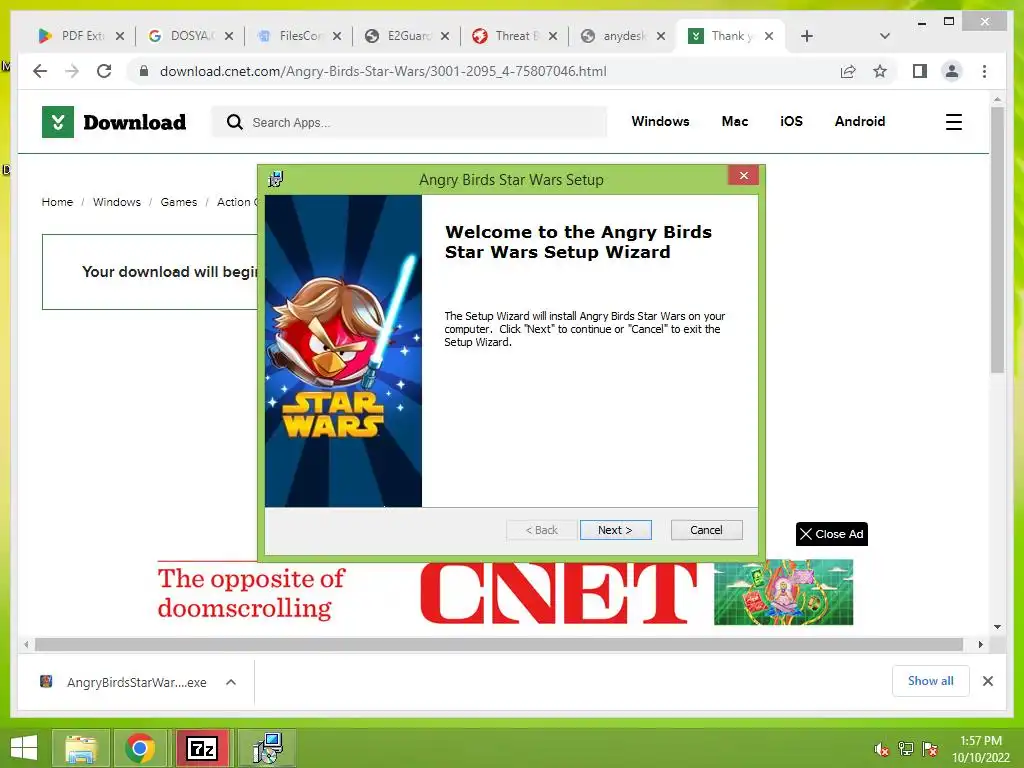Viewport: 1024px width, 768px height.
Task: Close the anydesk tab
Action: [661, 36]
